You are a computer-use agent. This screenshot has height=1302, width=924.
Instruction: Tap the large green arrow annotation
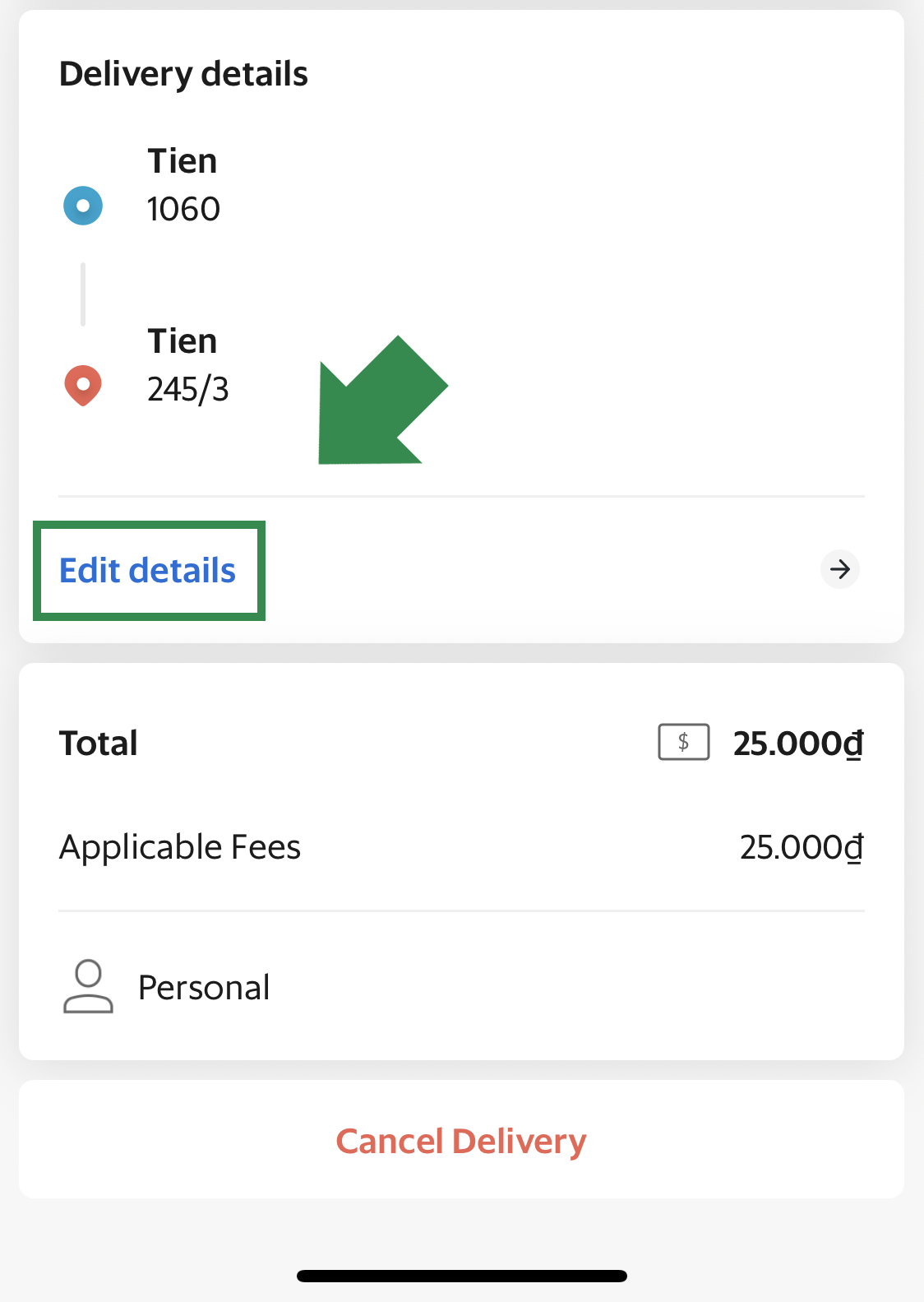tap(382, 401)
